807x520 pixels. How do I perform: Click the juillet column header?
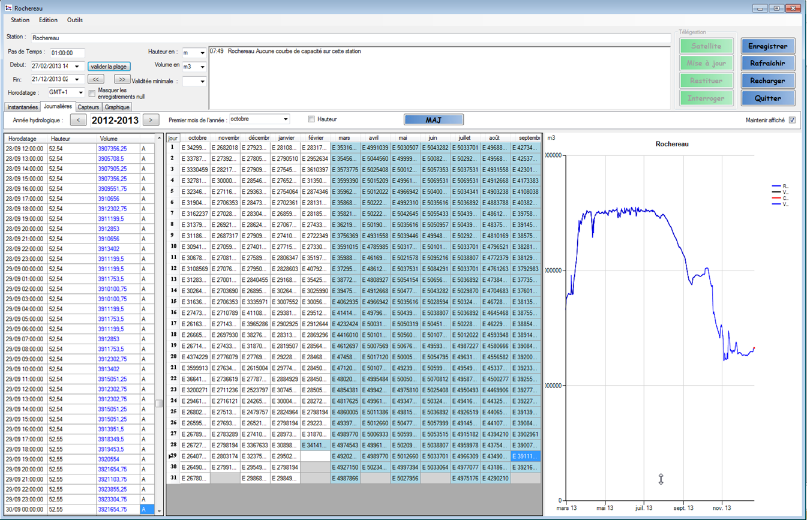tap(465, 138)
